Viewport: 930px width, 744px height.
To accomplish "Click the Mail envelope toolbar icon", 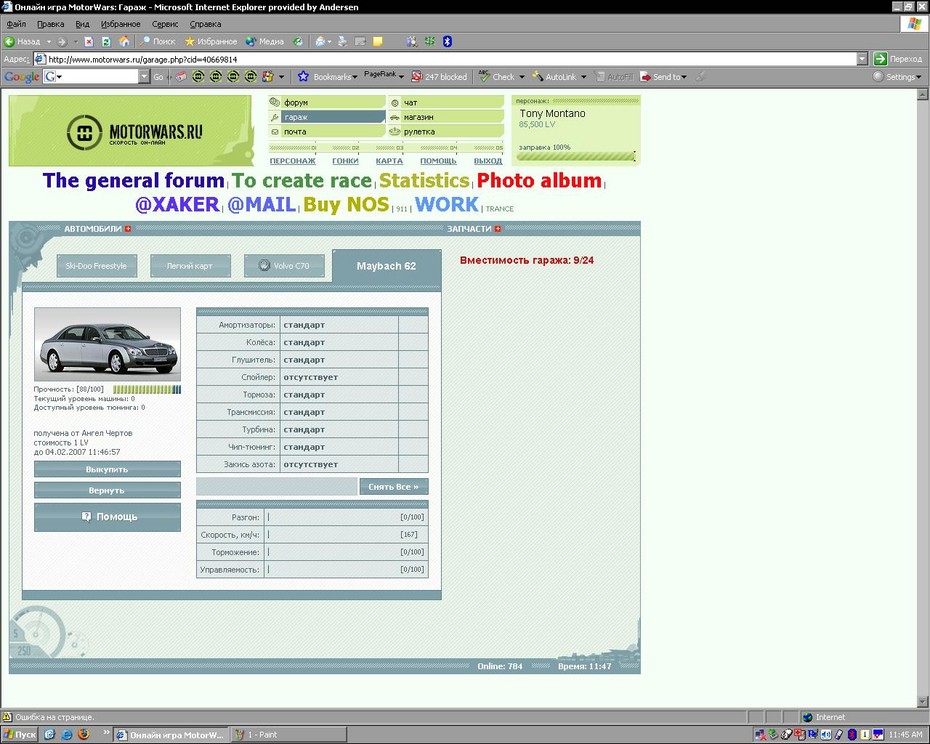I will click(x=321, y=42).
